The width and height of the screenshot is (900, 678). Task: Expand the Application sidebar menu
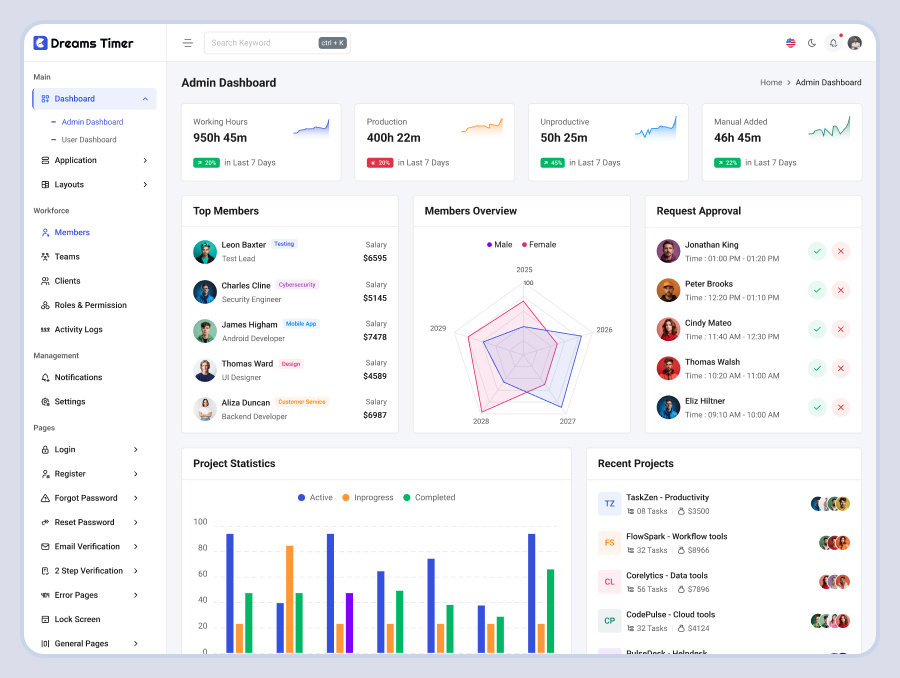(94, 160)
